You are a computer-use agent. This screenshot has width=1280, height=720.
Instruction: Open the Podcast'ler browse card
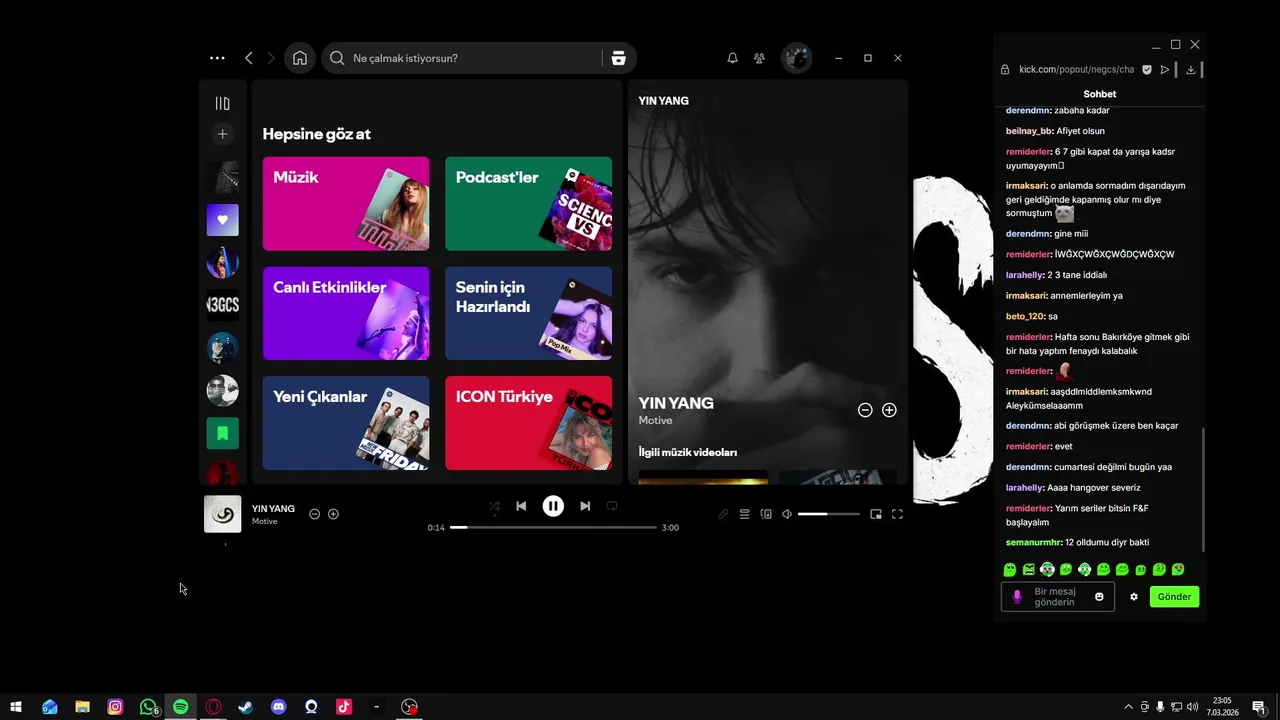528,203
